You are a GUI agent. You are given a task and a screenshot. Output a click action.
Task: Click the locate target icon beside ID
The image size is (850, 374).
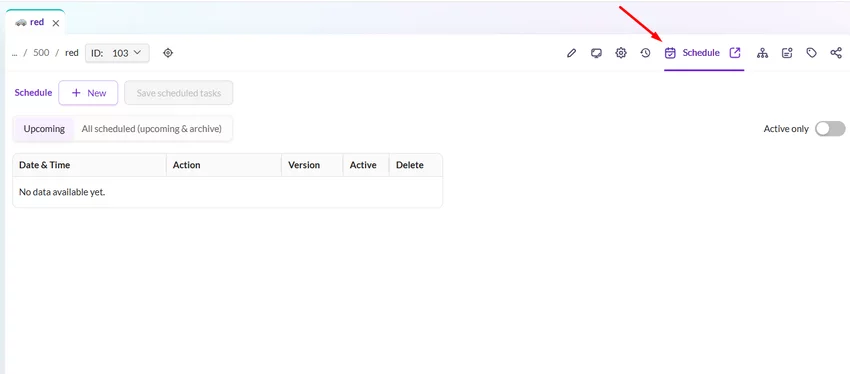click(168, 53)
